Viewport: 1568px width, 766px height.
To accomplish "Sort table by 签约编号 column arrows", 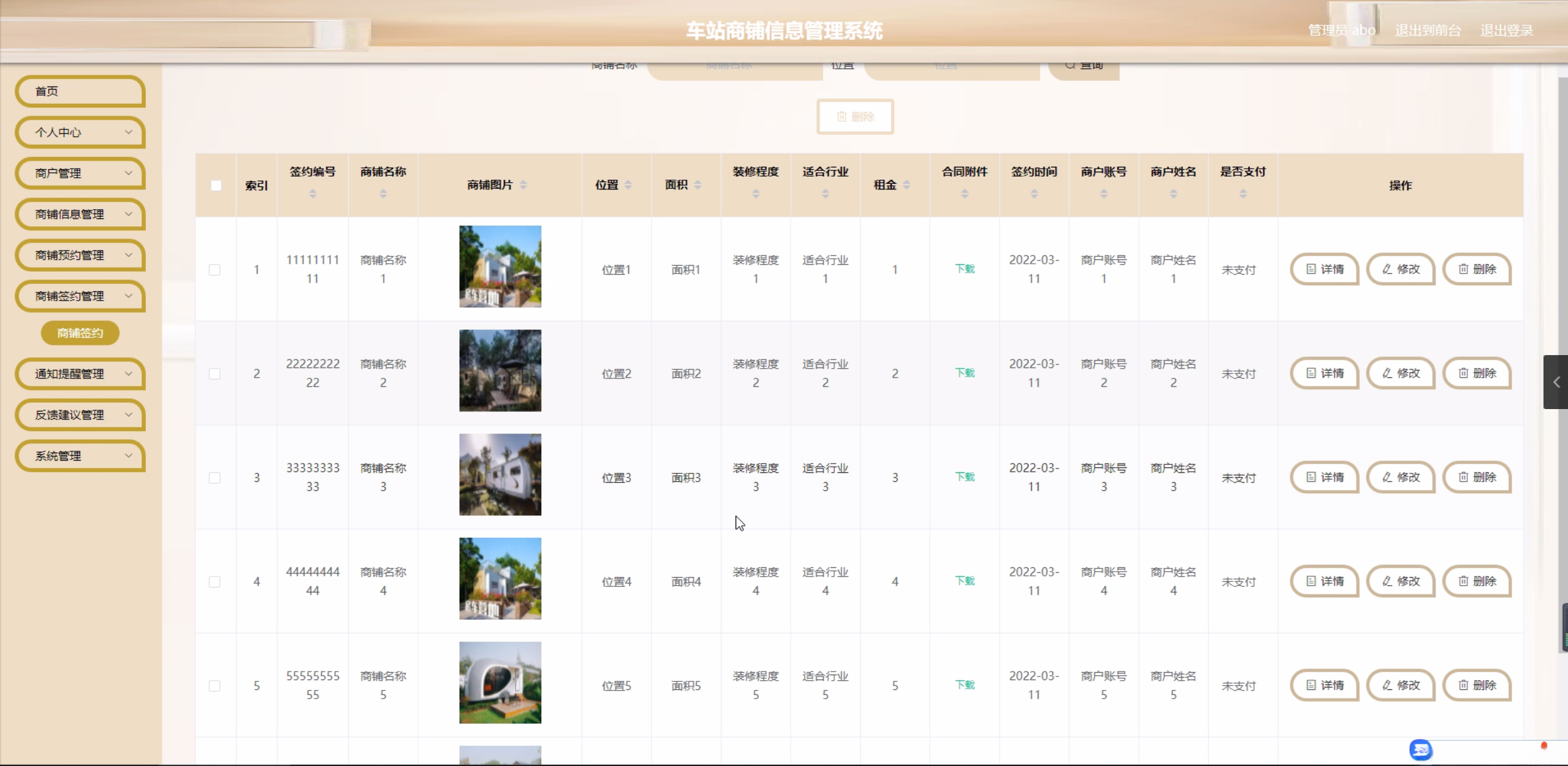I will point(313,194).
